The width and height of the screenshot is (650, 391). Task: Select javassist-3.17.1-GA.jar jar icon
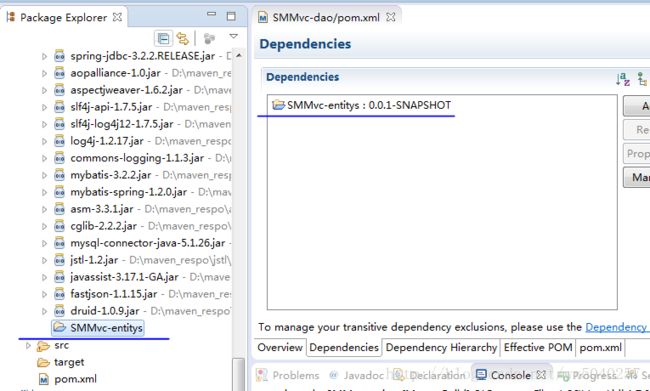point(60,277)
